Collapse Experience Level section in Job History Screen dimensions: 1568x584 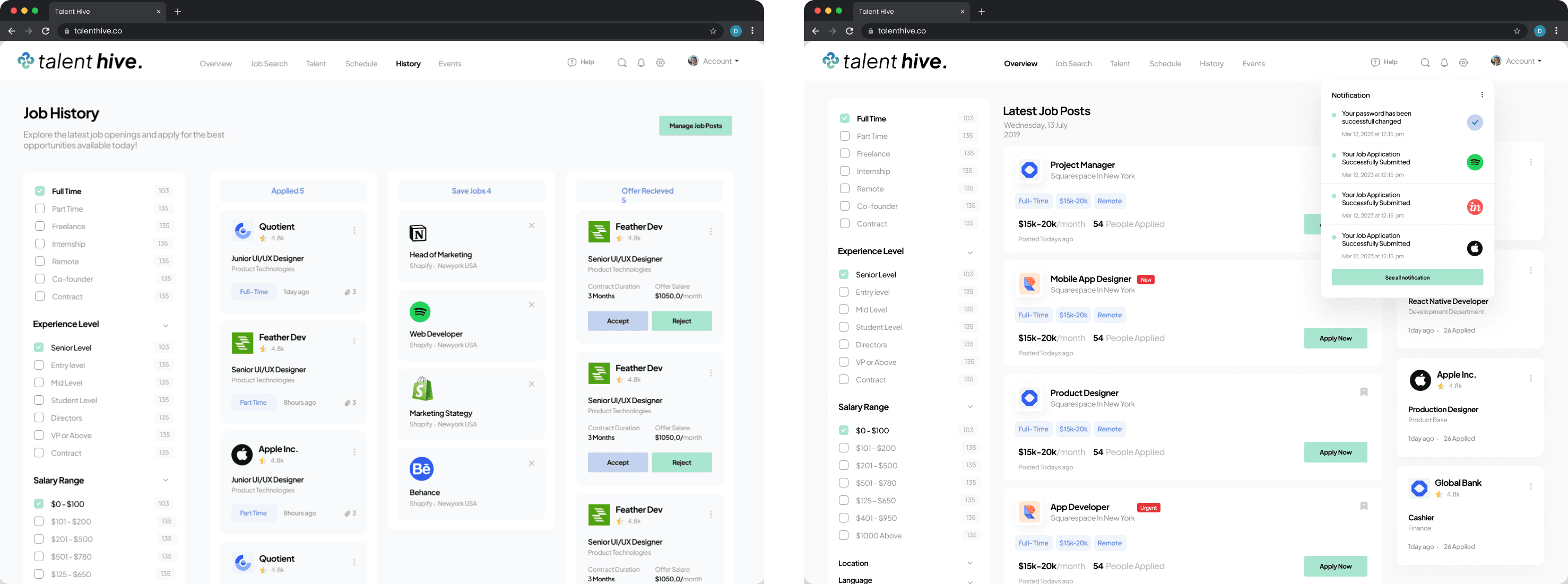[166, 325]
